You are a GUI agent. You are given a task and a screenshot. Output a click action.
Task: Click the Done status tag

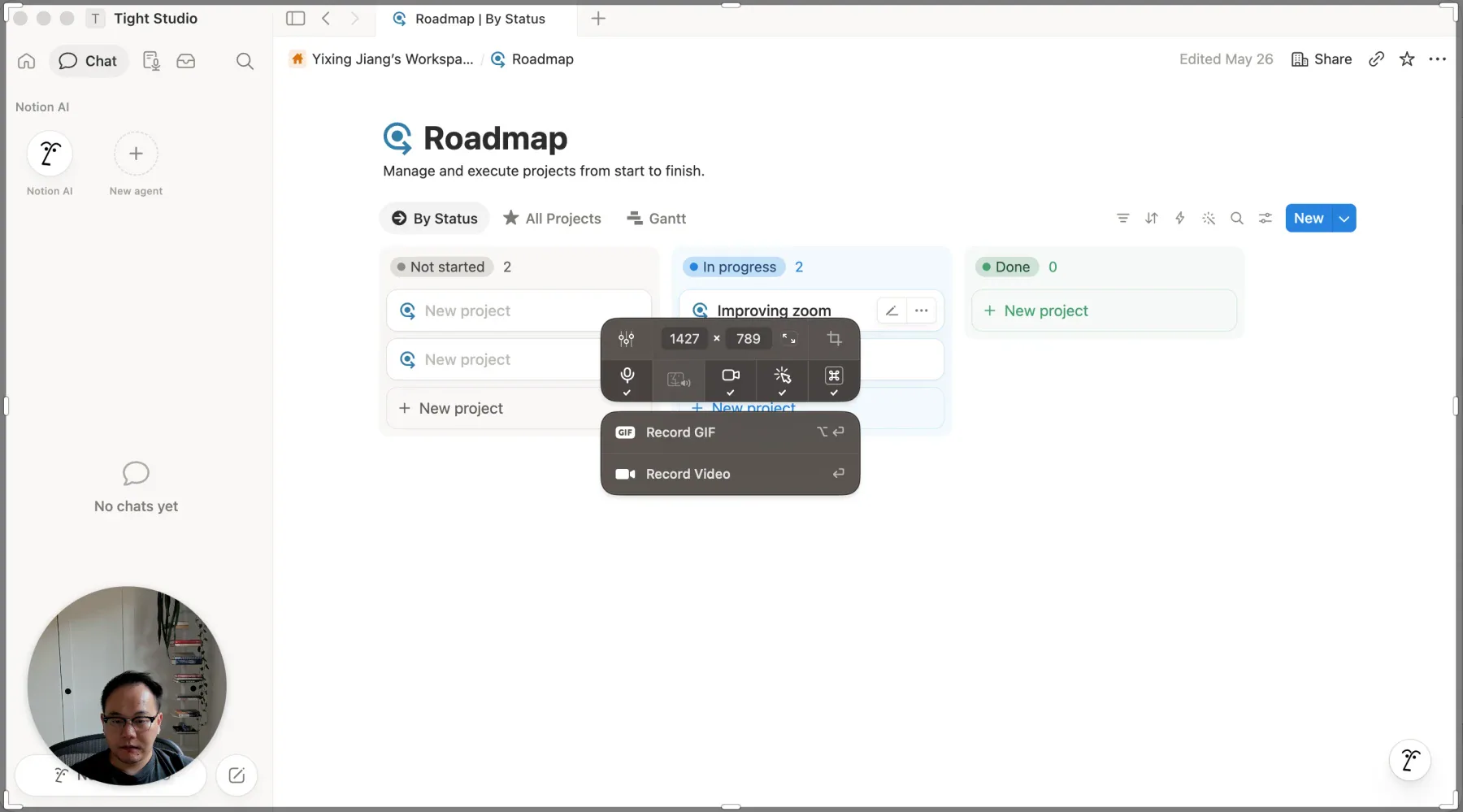coord(1006,267)
